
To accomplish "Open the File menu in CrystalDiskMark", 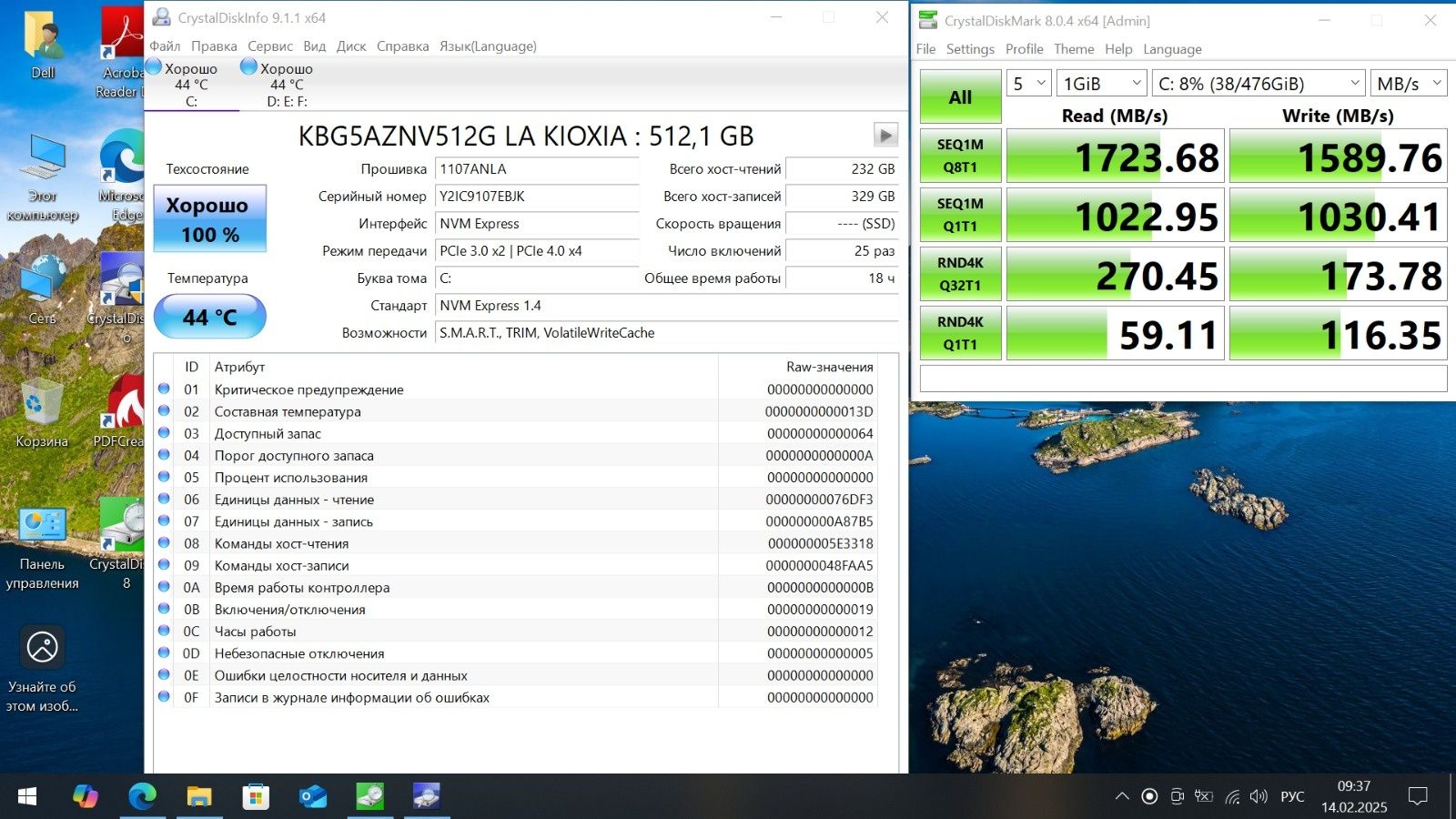I will pyautogui.click(x=926, y=49).
